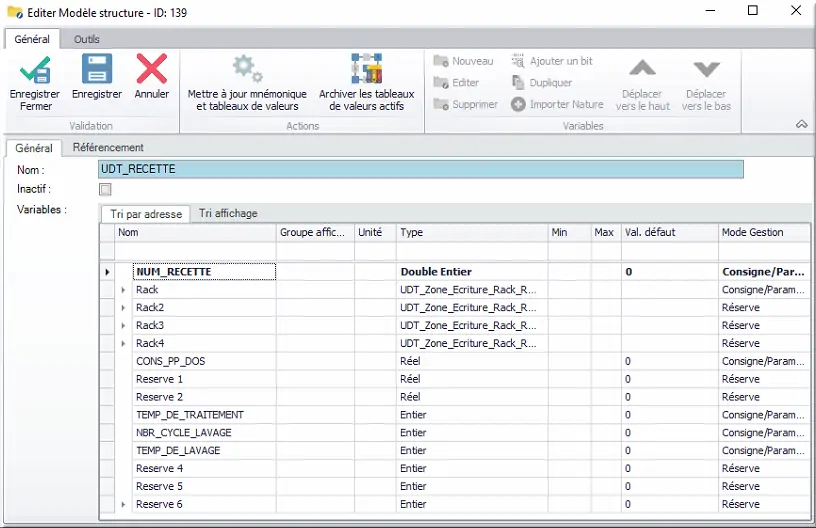Collapse the ribbon with the chevron
Viewport: 816px width, 528px height.
(801, 124)
